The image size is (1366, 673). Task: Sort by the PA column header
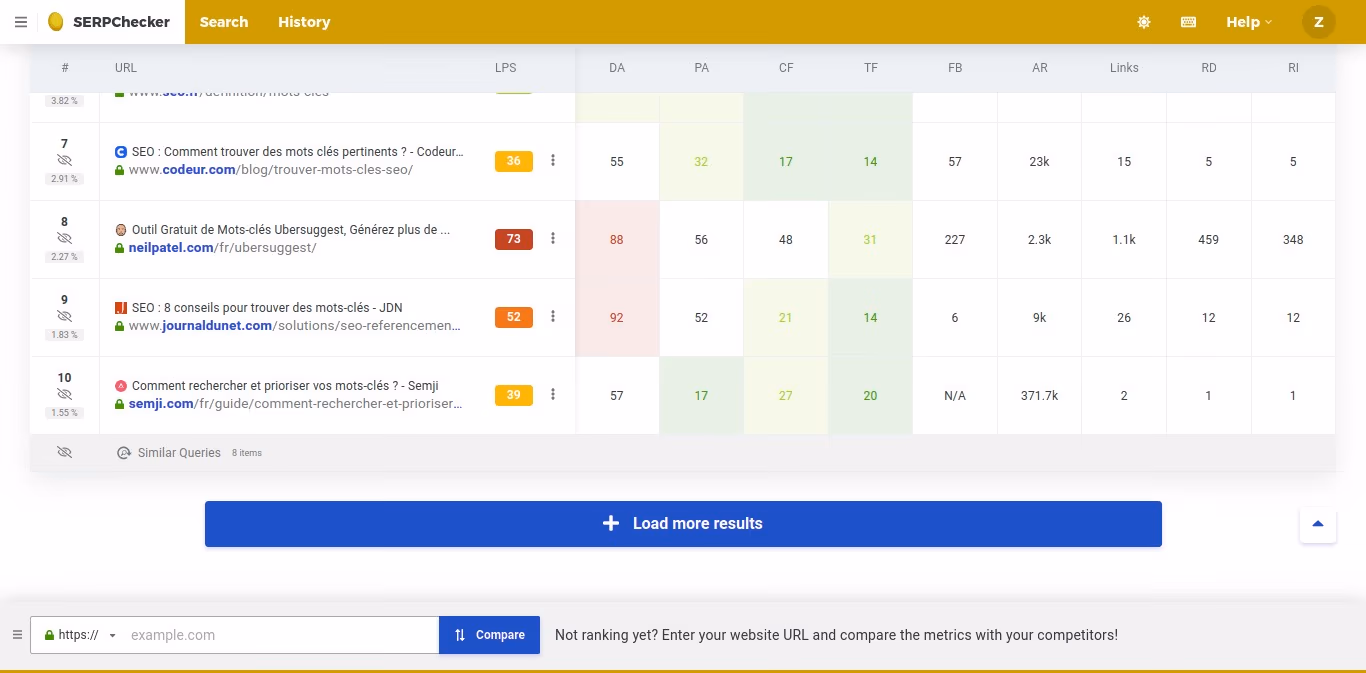click(702, 68)
